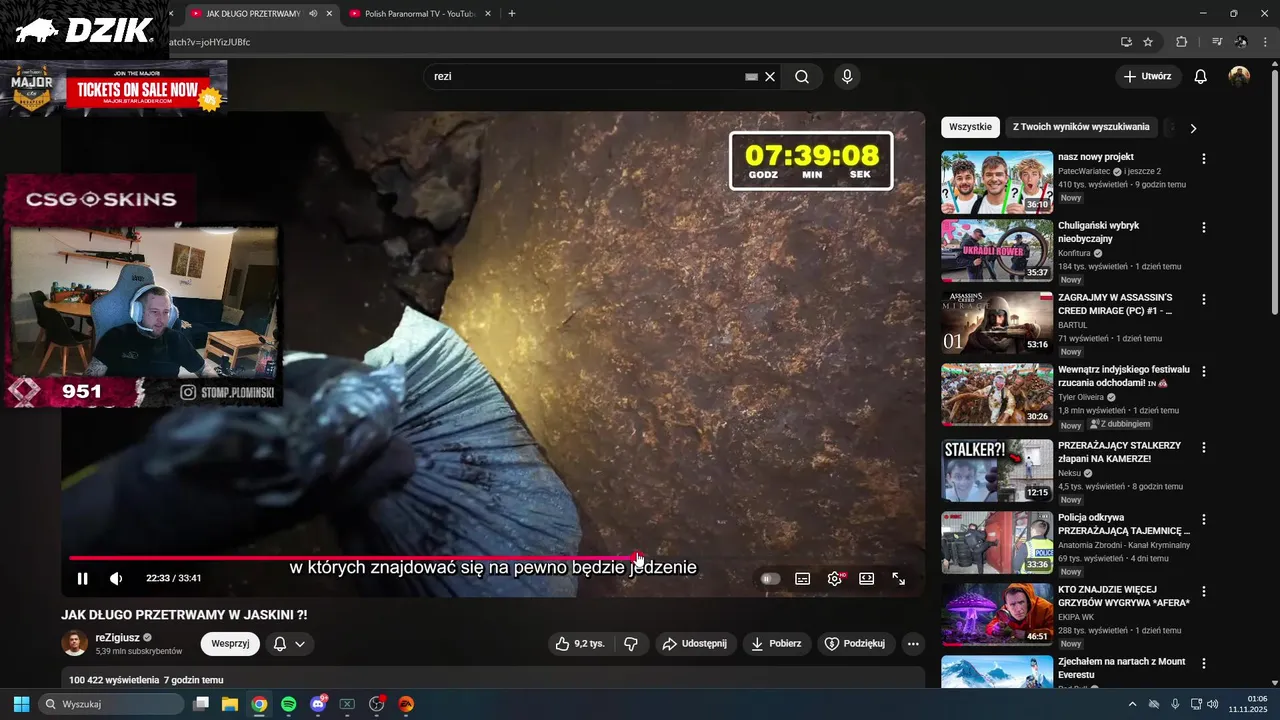
Task: Click the Wesprzyj button
Action: pyautogui.click(x=231, y=643)
